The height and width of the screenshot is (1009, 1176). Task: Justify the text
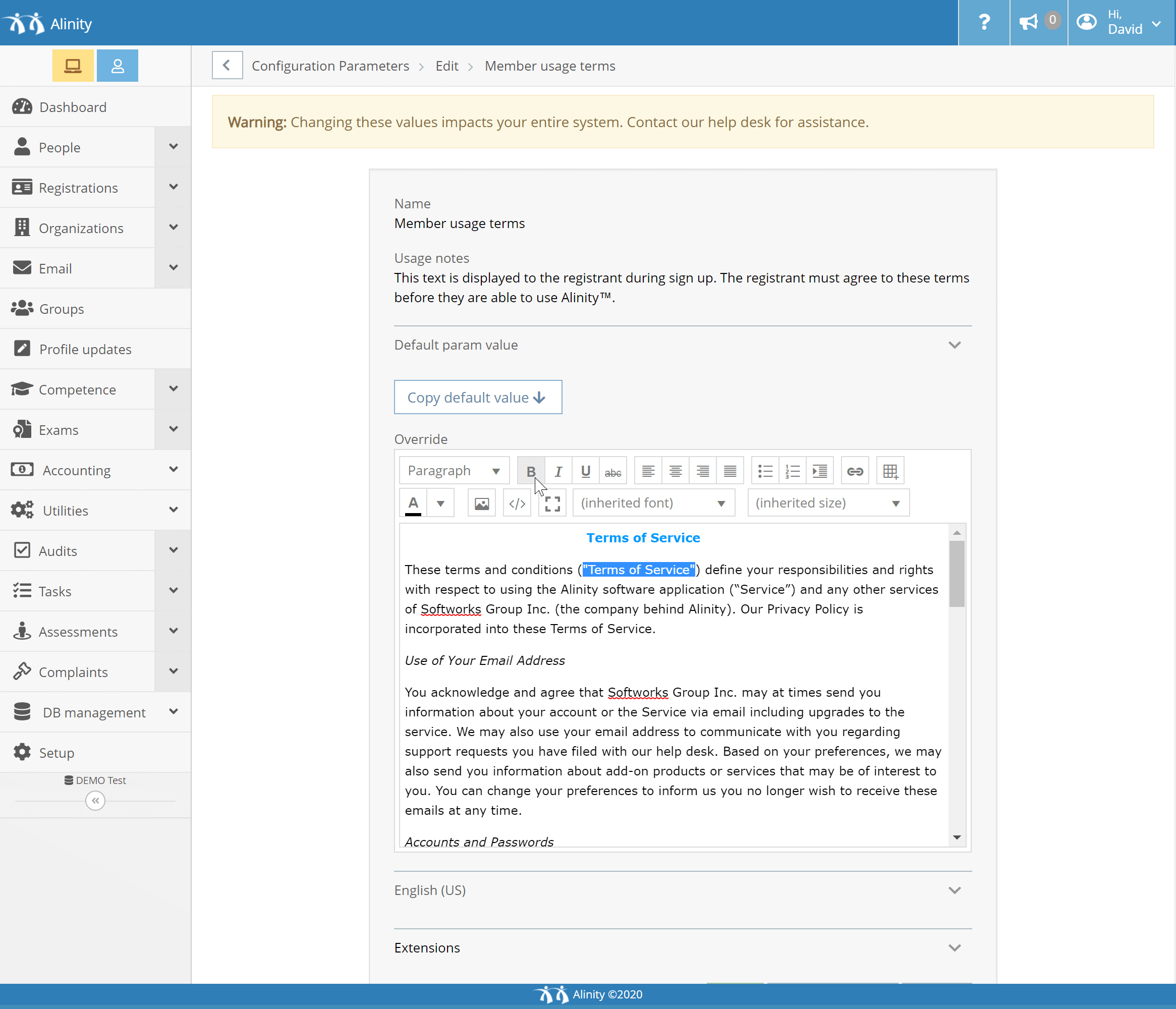pos(730,471)
